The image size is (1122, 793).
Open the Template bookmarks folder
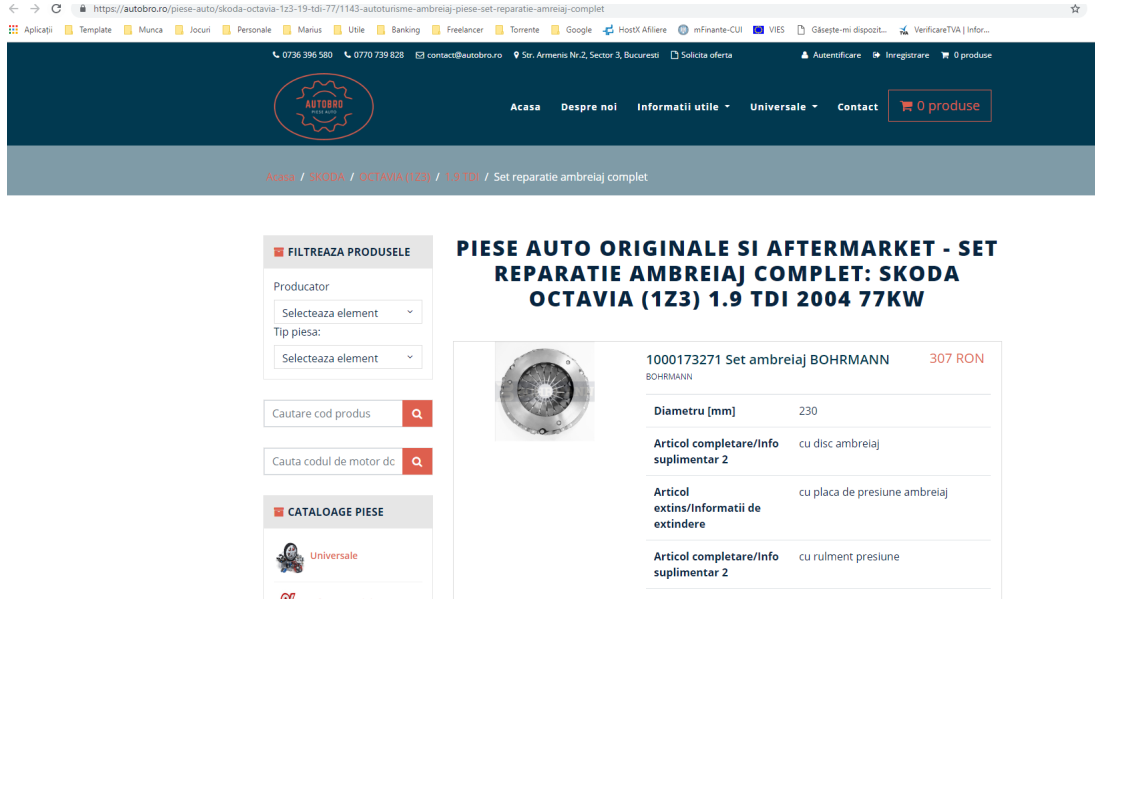click(88, 30)
